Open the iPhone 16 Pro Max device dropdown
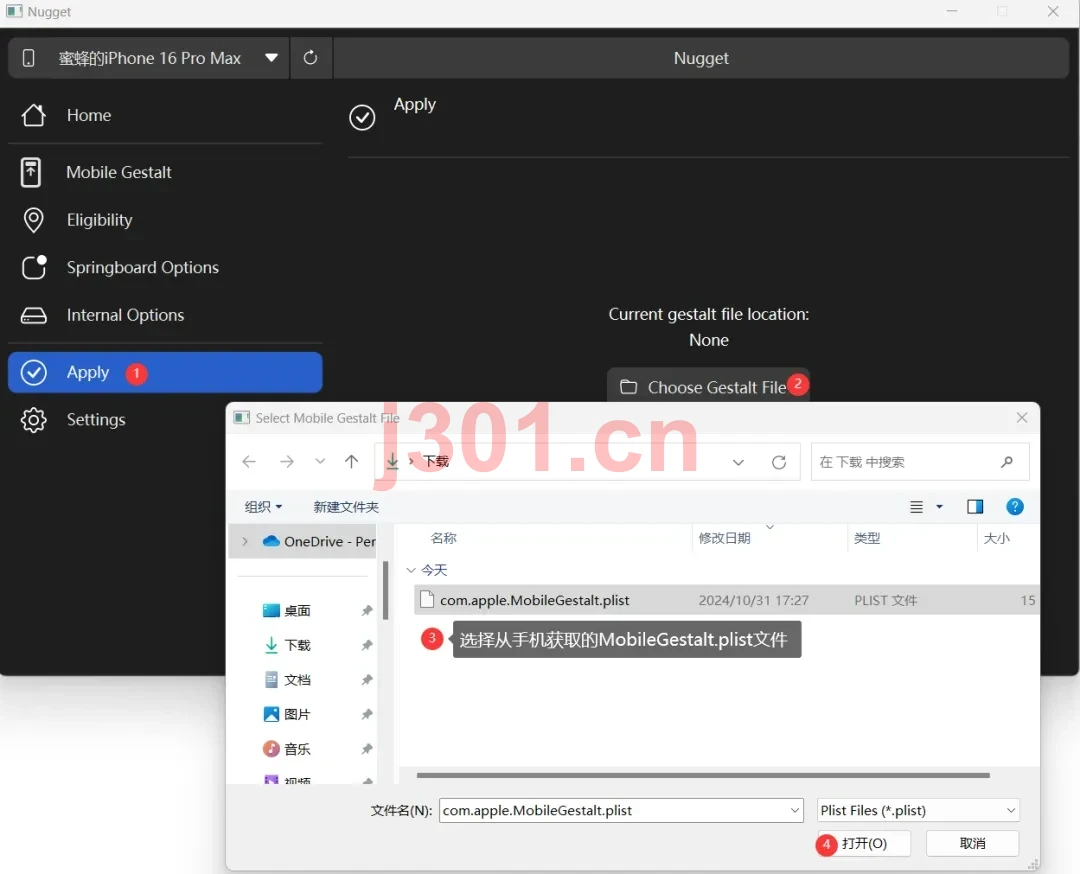Image resolution: width=1080 pixels, height=874 pixels. click(x=271, y=58)
